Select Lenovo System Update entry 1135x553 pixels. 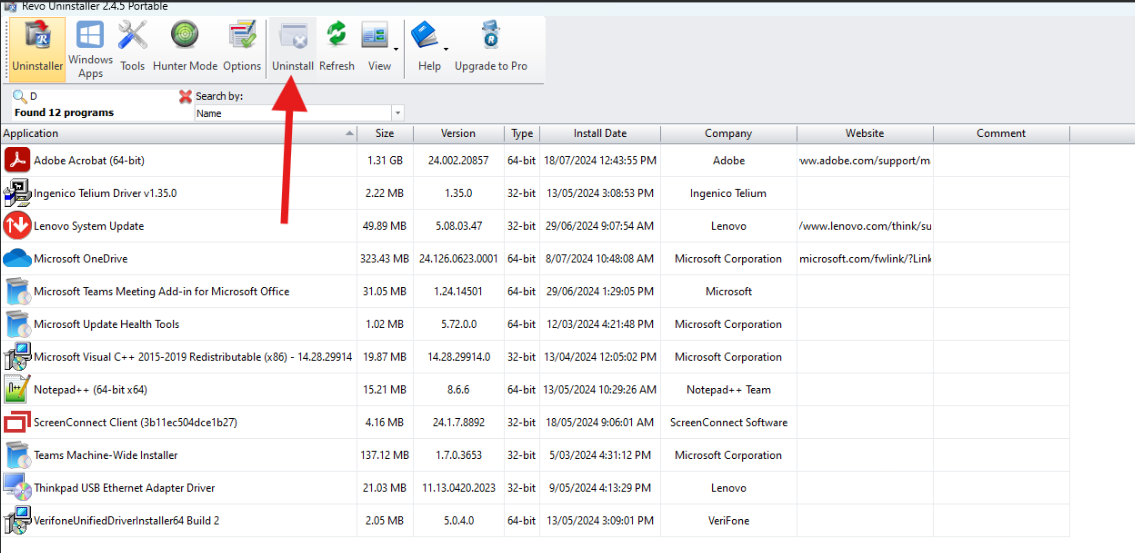[x=536, y=226]
